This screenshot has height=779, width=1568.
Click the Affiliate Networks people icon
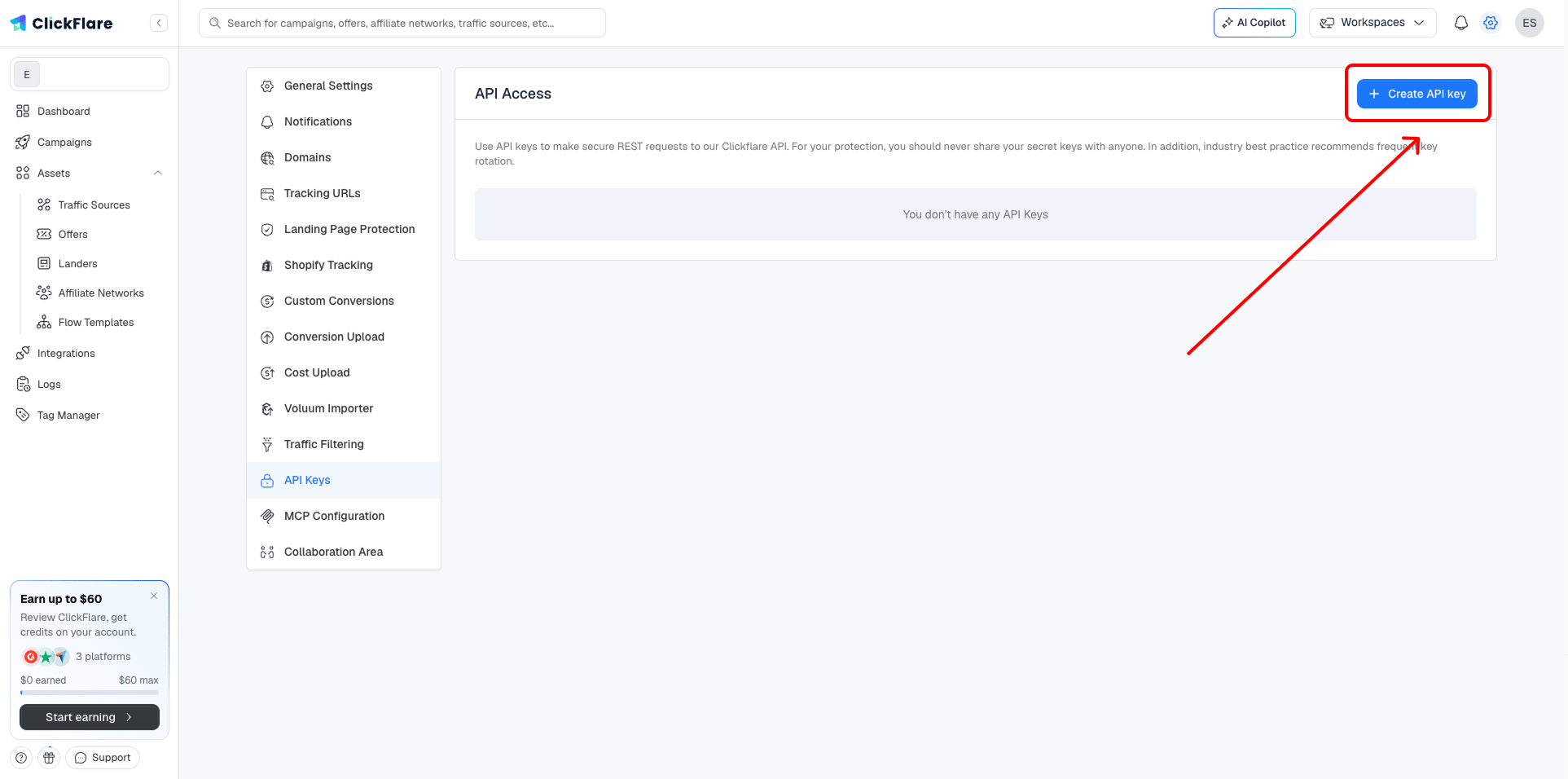(x=44, y=293)
